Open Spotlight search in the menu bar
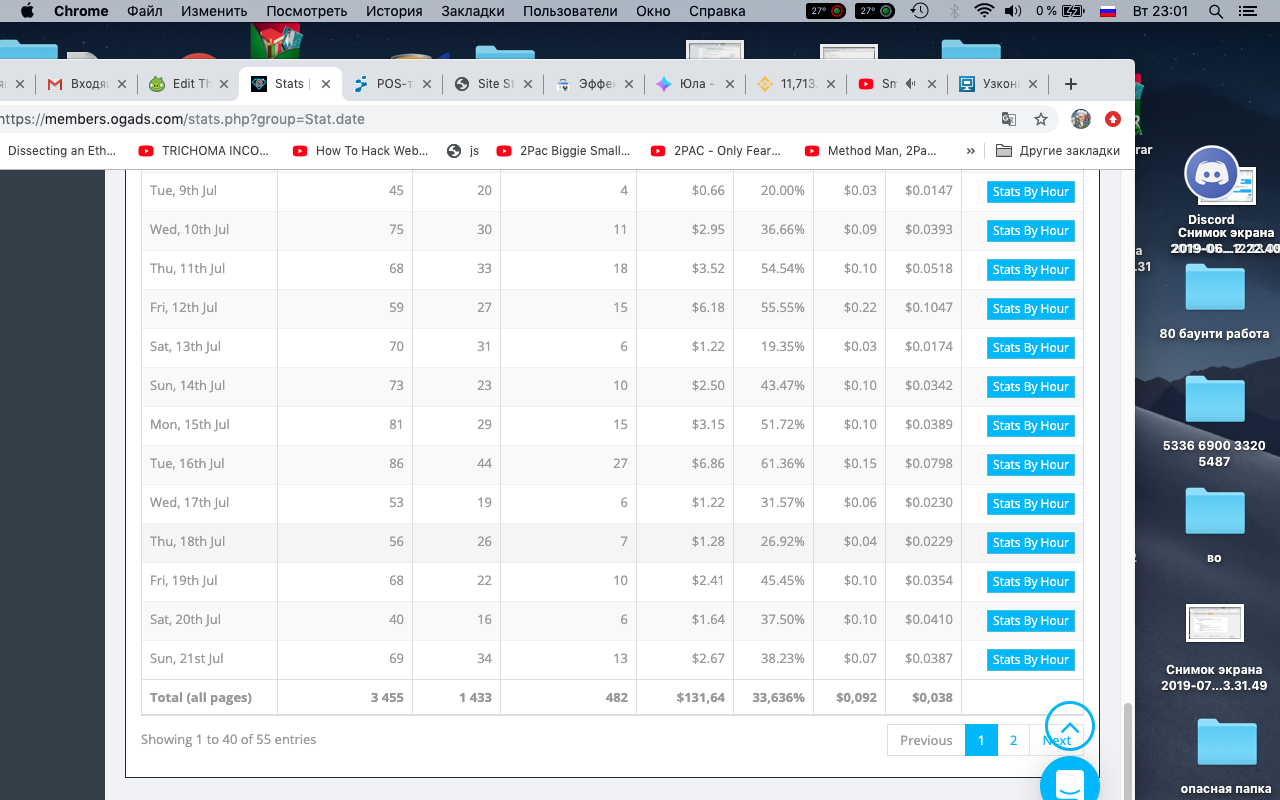1280x800 pixels. (1216, 11)
